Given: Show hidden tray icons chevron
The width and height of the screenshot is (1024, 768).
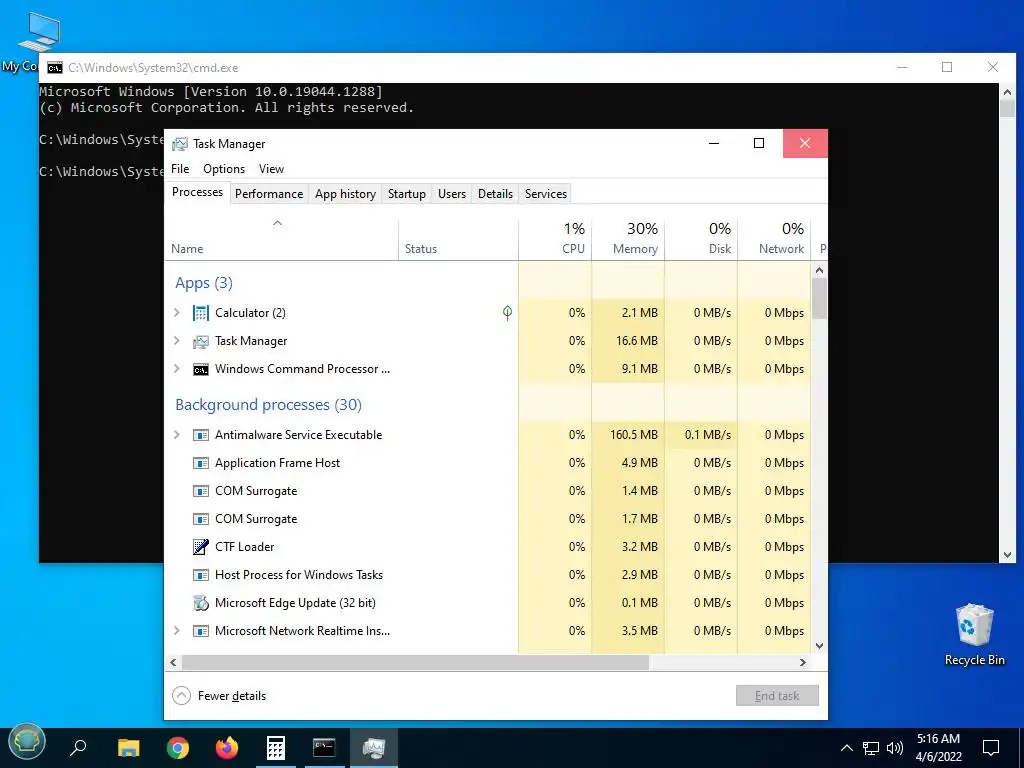Looking at the screenshot, I should coord(846,748).
